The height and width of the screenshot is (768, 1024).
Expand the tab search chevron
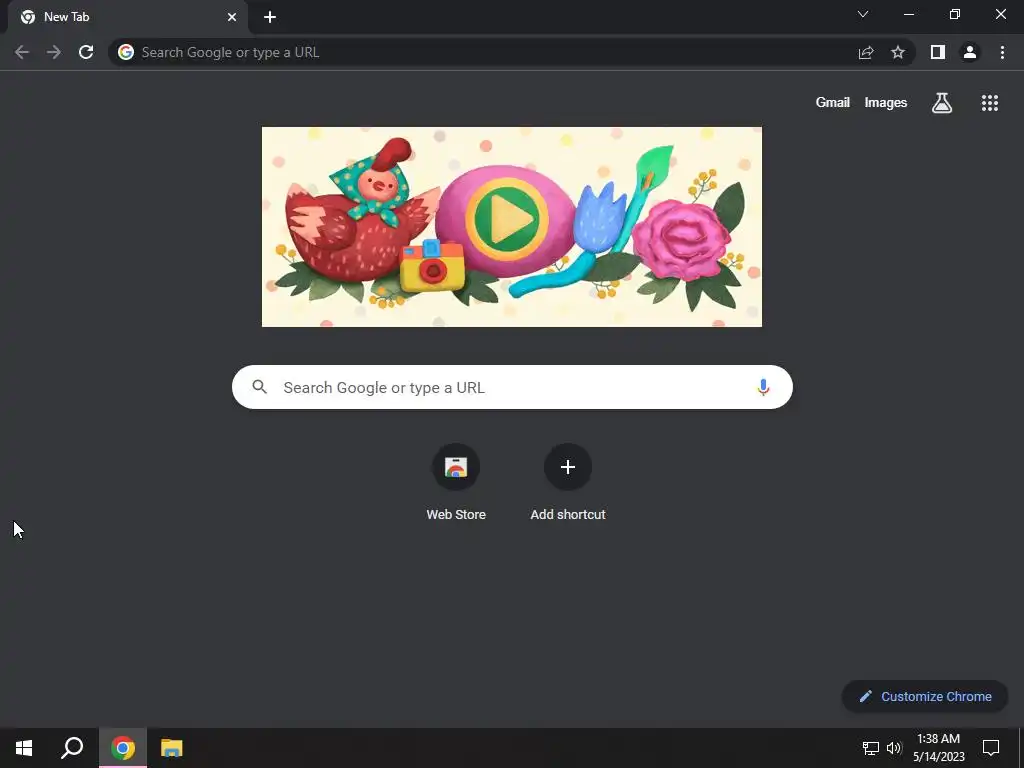coord(863,14)
